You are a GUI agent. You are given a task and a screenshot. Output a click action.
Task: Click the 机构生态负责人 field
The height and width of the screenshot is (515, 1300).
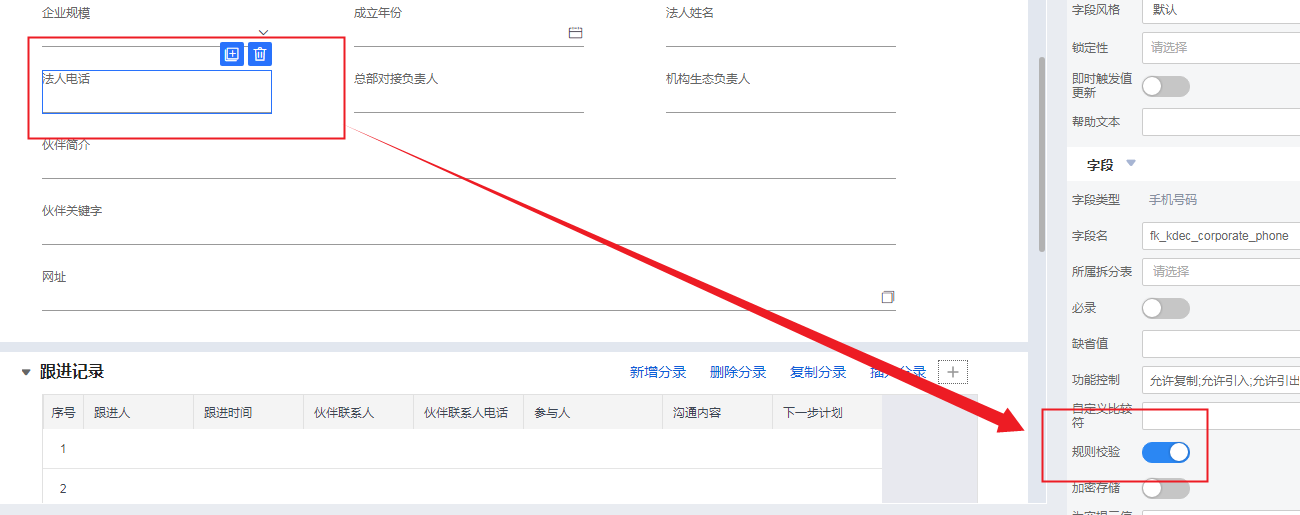tap(781, 91)
